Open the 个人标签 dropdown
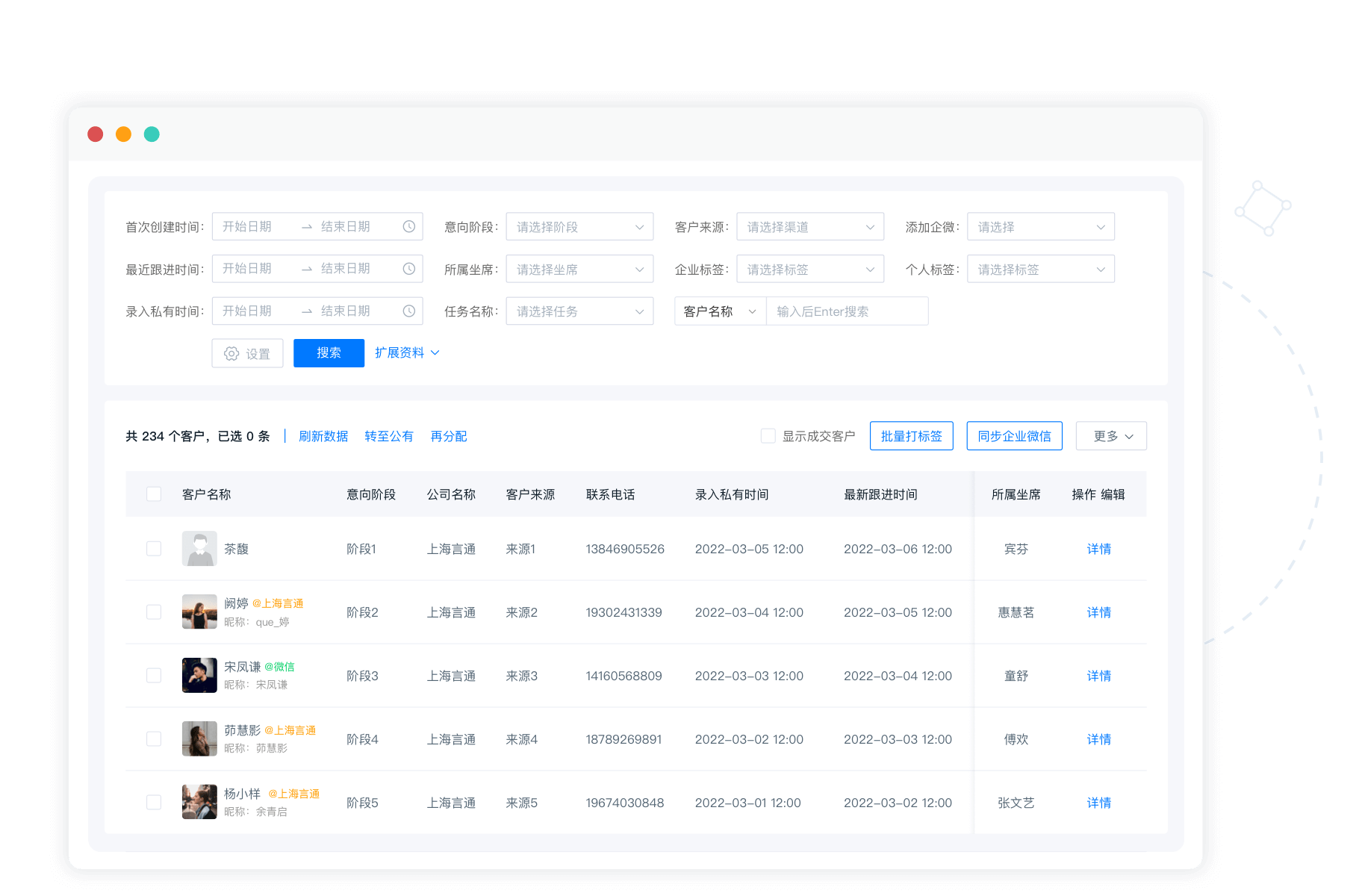The height and width of the screenshot is (896, 1359). (1041, 270)
